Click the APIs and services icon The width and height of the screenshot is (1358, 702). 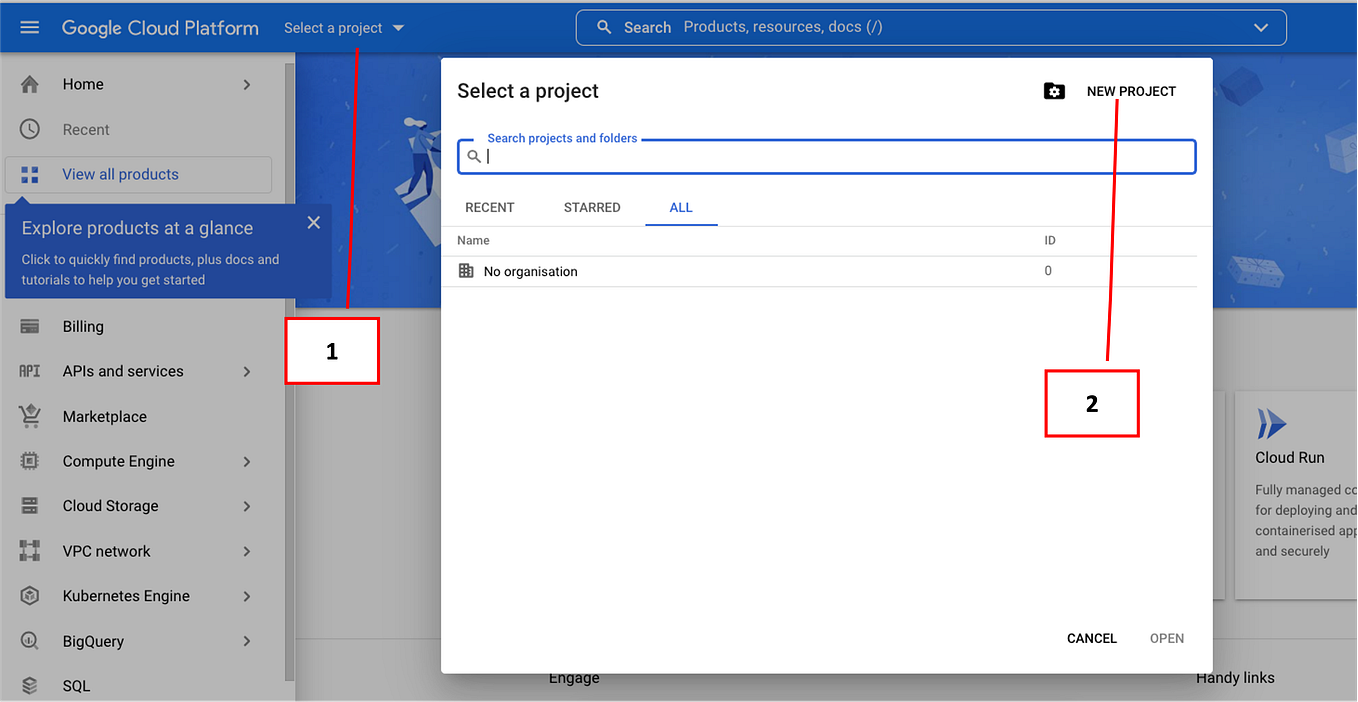click(30, 371)
